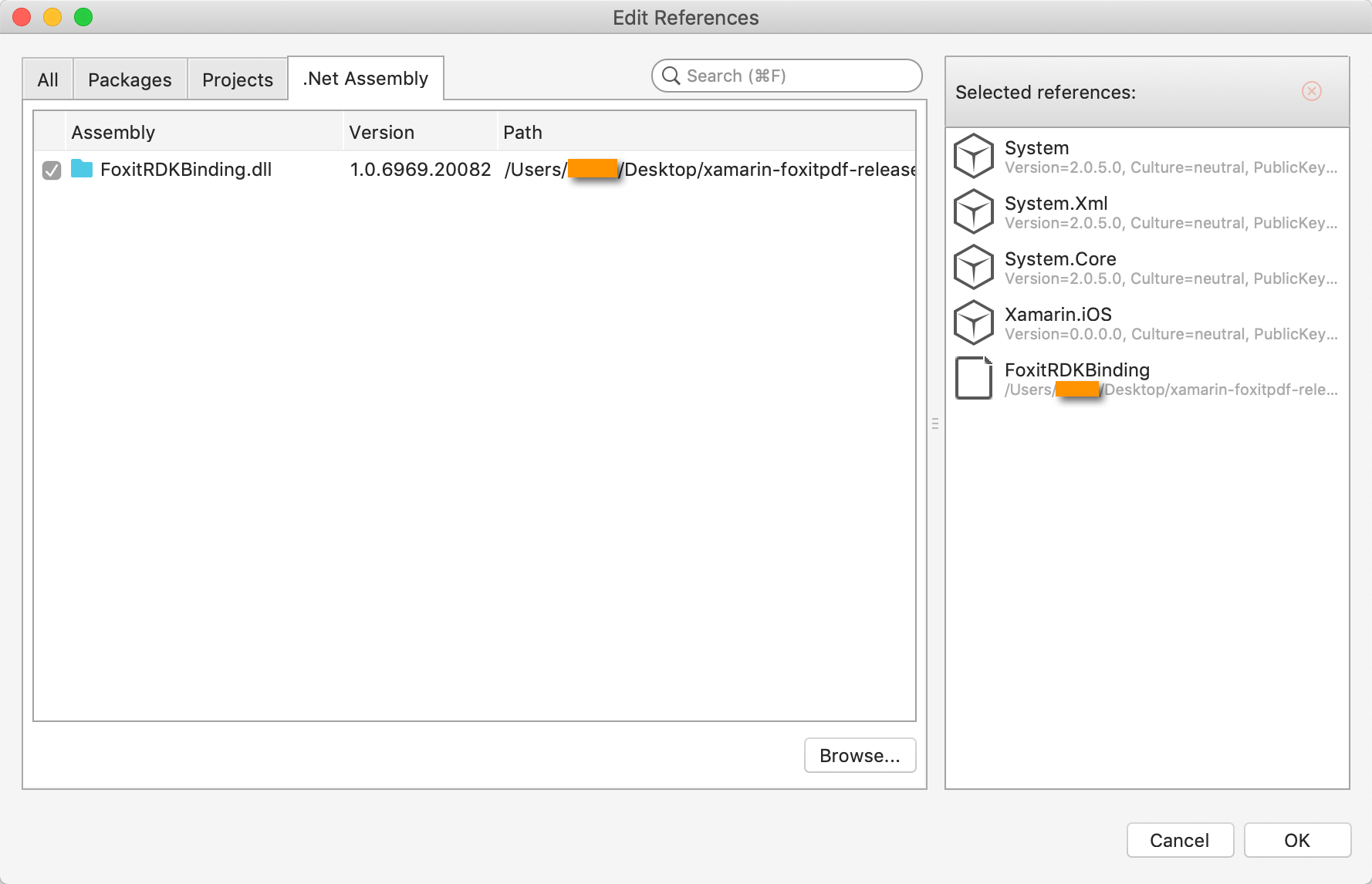Click the /Users/.../Desktop/xamarin-foxitpdf path cell
Viewport: 1372px width, 884px height.
(x=710, y=169)
